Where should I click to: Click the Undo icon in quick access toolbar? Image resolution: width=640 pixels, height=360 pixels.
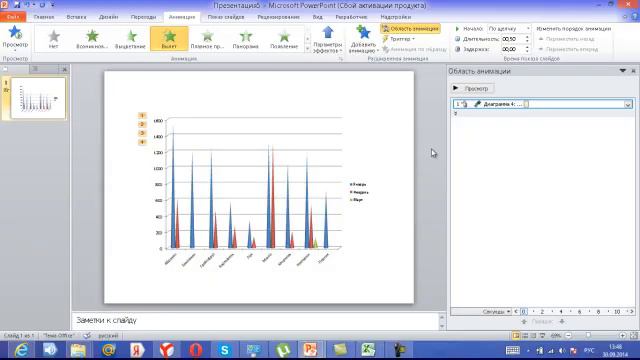27,5
